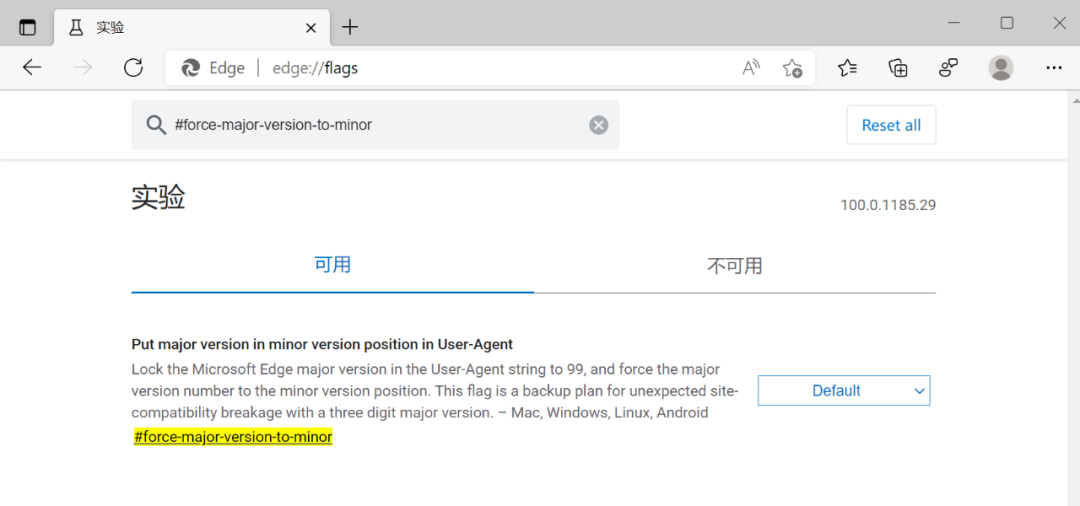The width and height of the screenshot is (1080, 506).
Task: Focus the edge://flags address bar
Action: [x=490, y=68]
